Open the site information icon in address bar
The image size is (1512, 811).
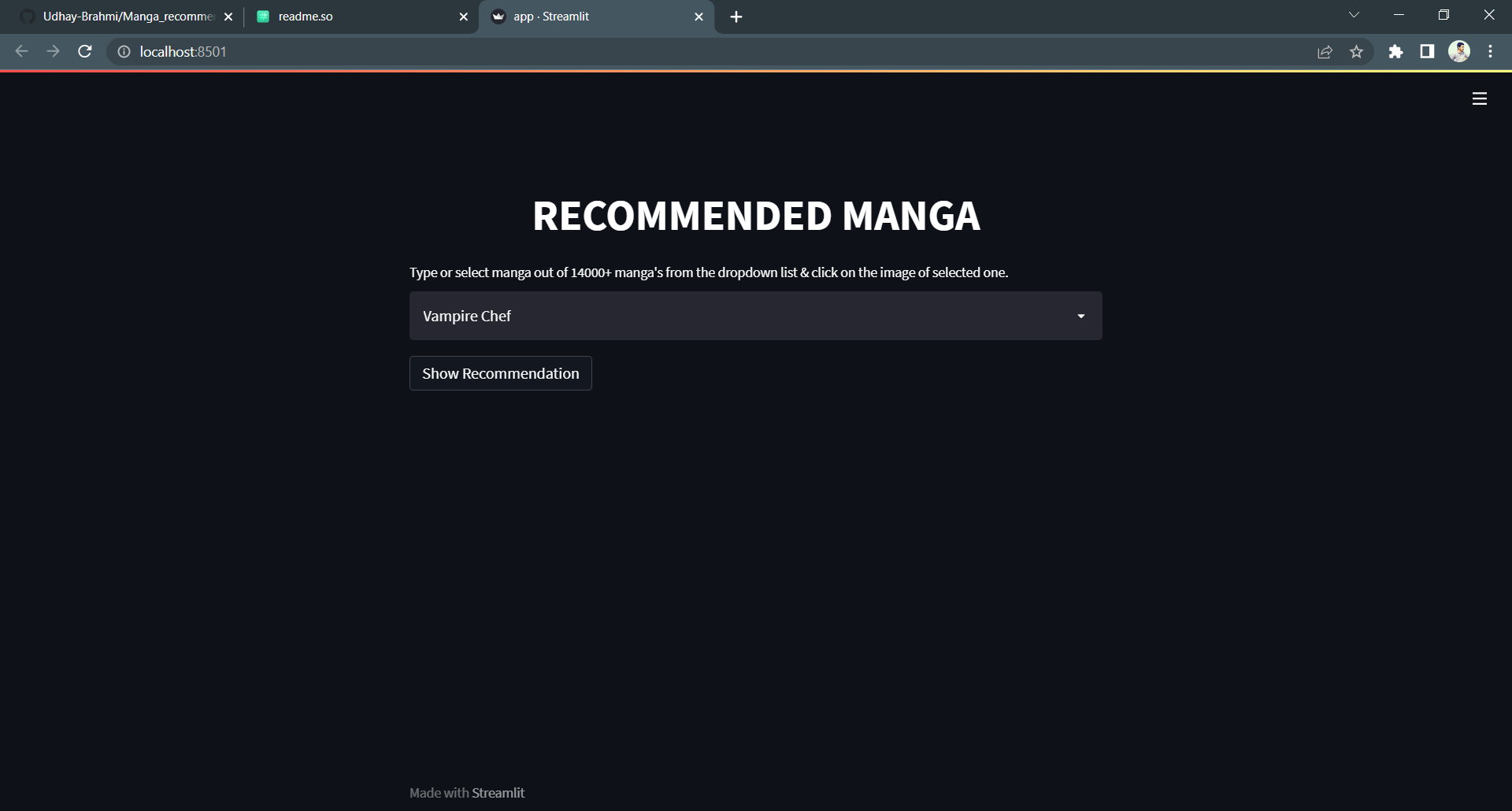(124, 51)
